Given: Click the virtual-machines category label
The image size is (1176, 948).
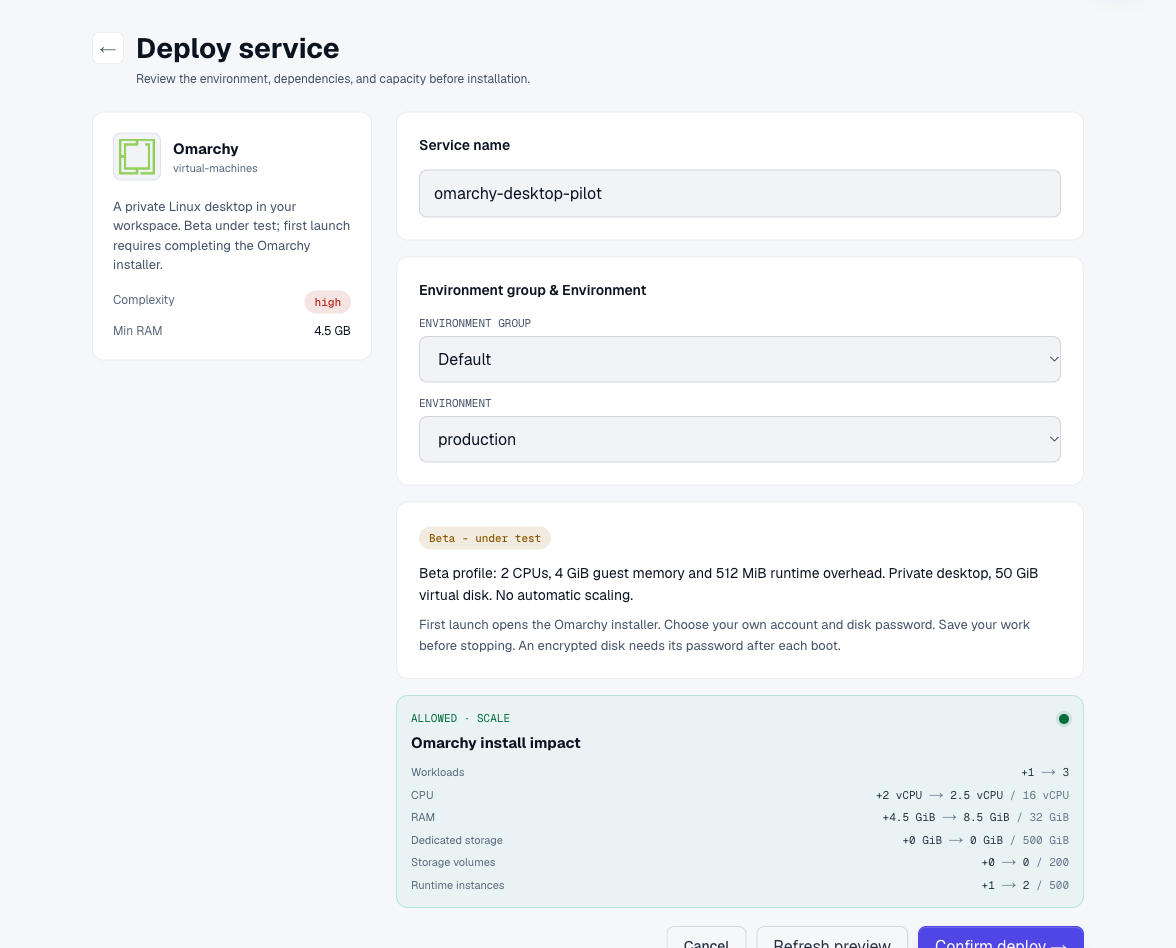Looking at the screenshot, I should (215, 169).
